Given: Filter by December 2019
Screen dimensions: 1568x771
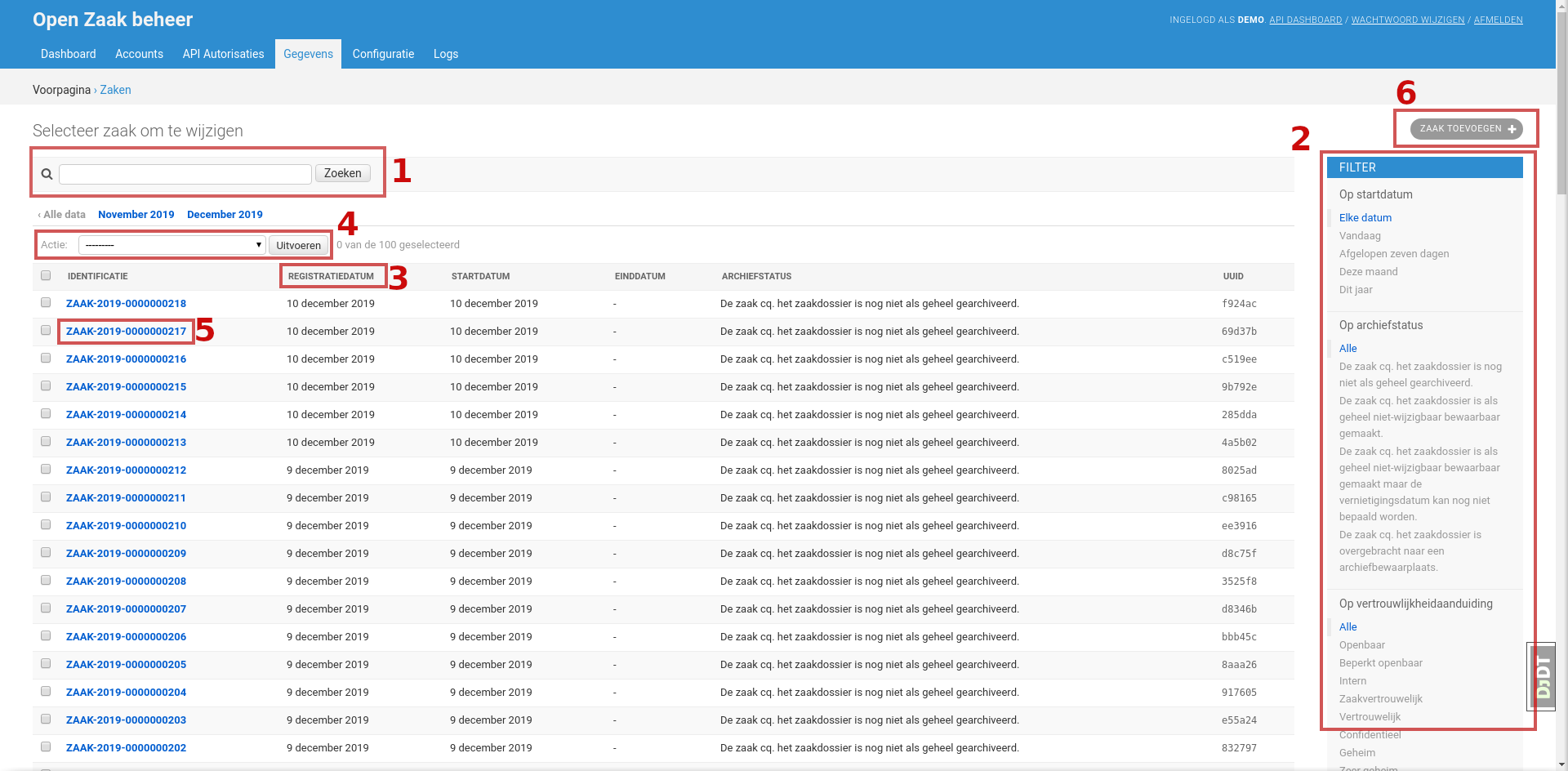Looking at the screenshot, I should [225, 215].
